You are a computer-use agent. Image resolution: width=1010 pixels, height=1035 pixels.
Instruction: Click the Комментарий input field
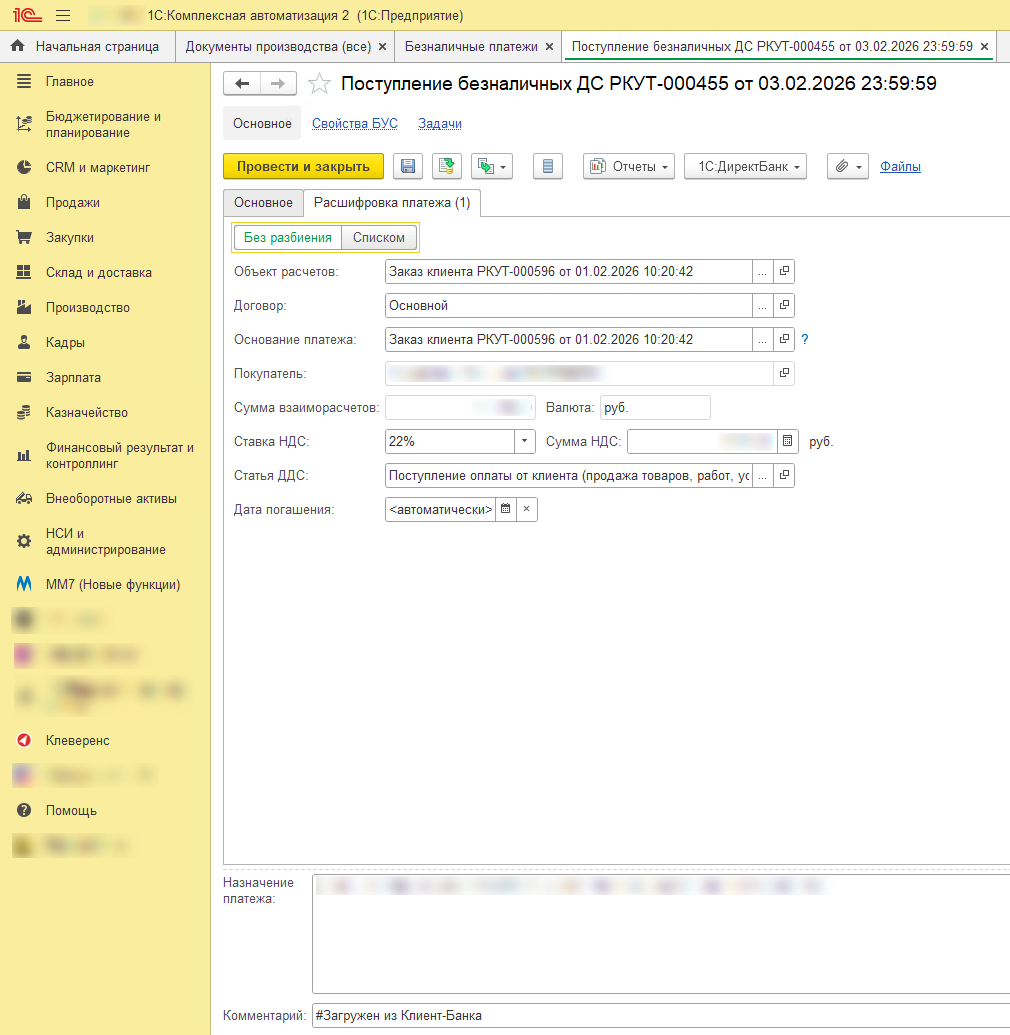(x=661, y=1015)
